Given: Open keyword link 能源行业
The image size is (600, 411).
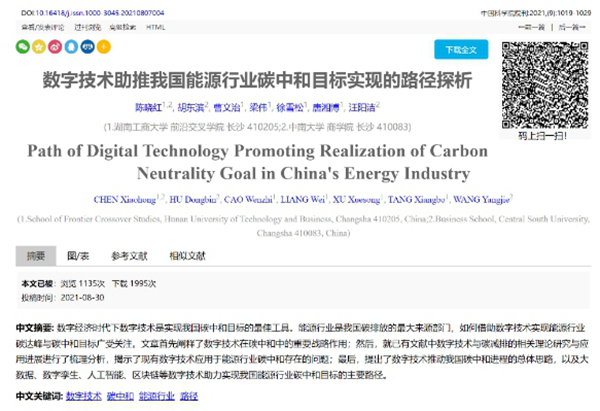Looking at the screenshot, I should (x=154, y=396).
